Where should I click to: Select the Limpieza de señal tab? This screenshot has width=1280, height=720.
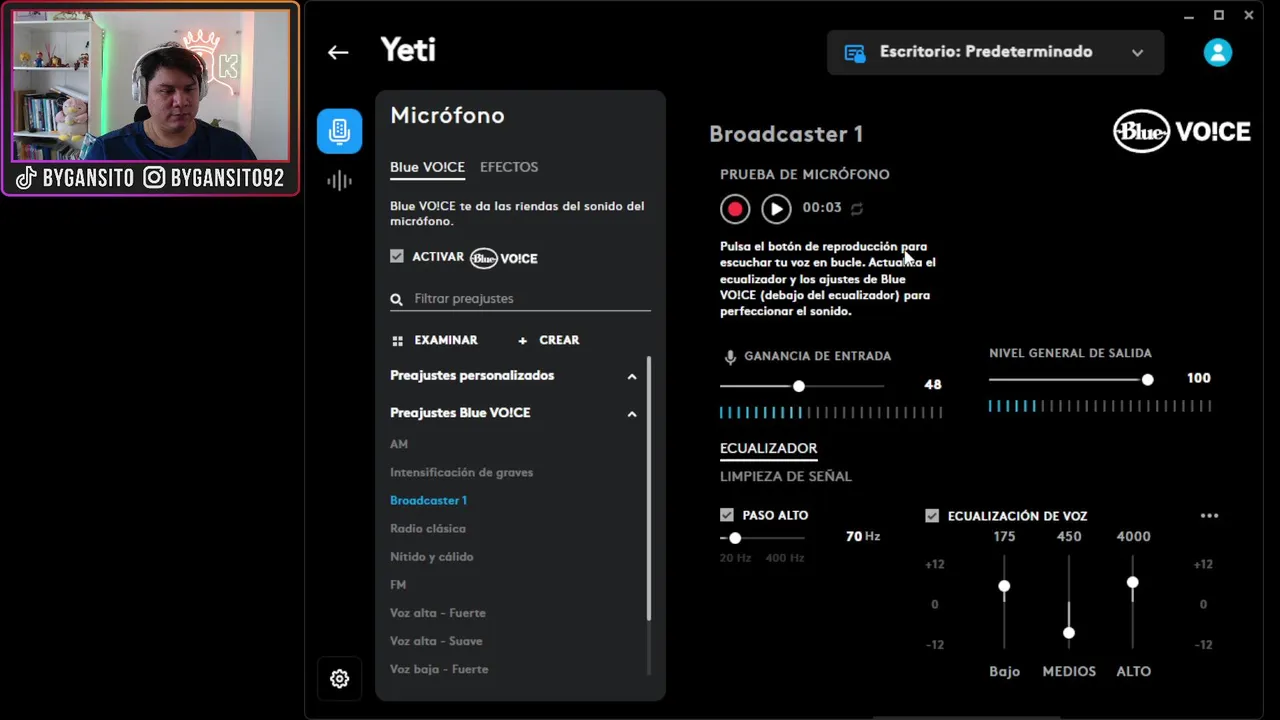[x=786, y=477]
